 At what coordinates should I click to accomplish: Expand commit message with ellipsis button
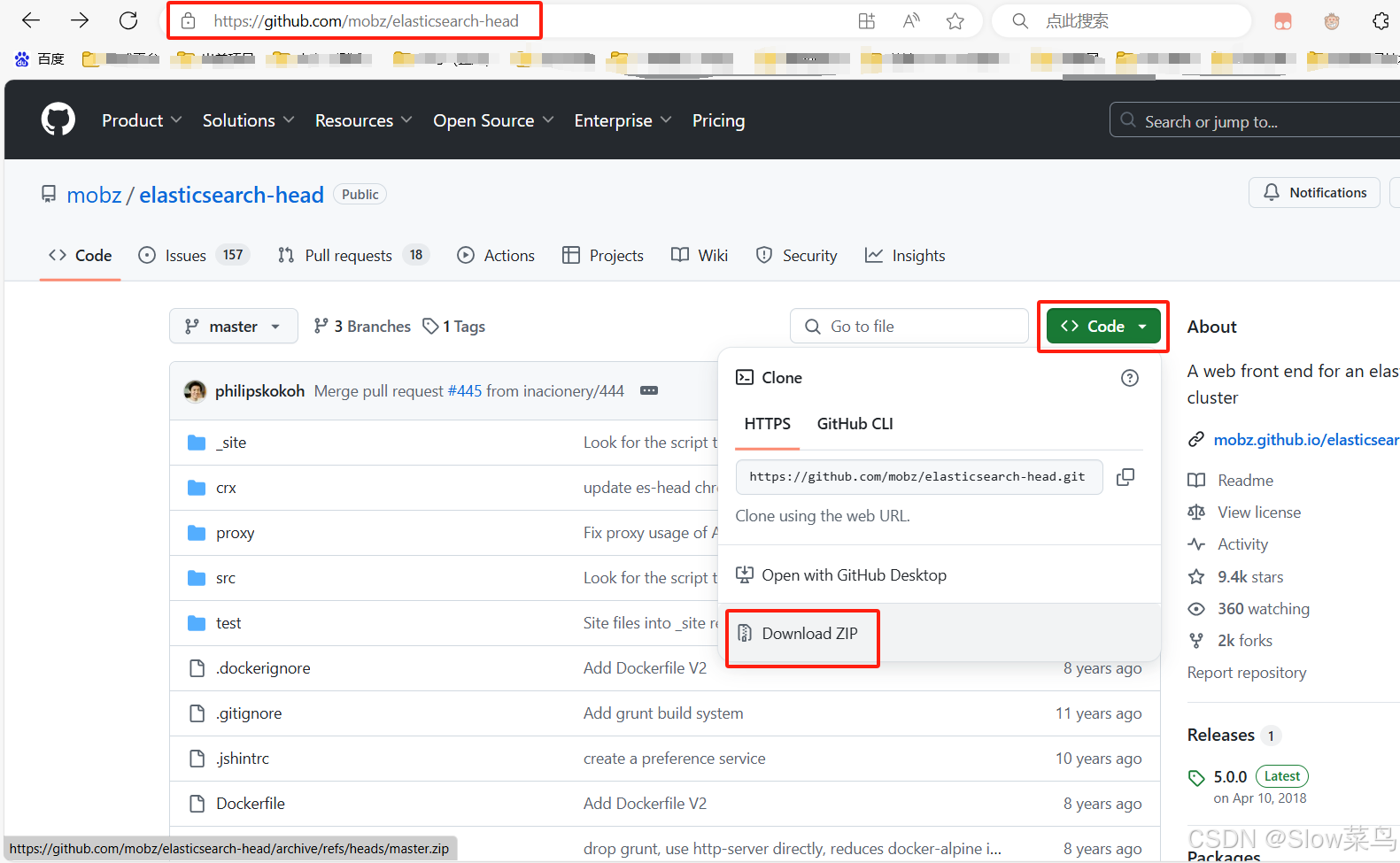649,390
